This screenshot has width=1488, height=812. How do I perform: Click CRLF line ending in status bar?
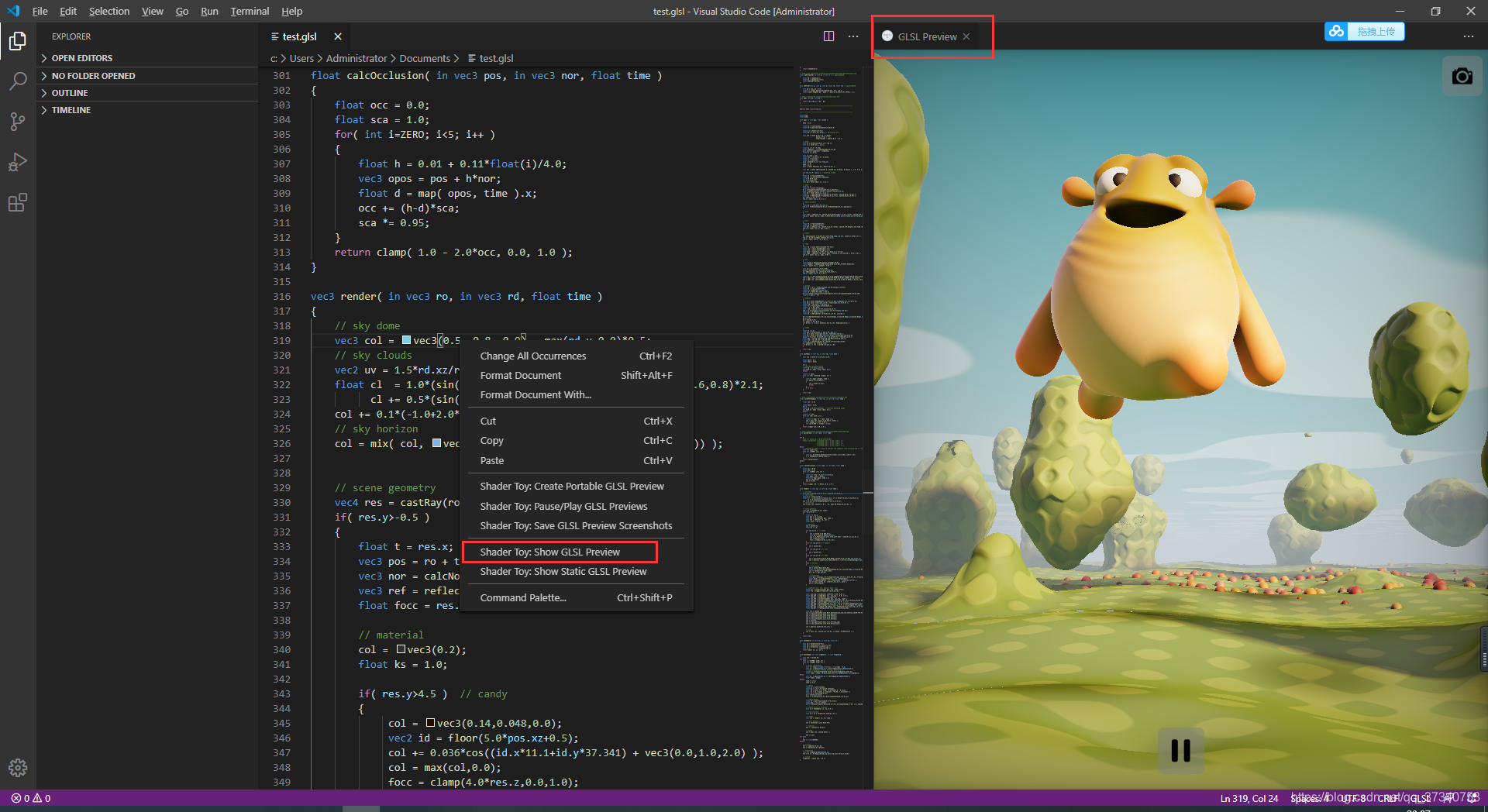point(1389,799)
